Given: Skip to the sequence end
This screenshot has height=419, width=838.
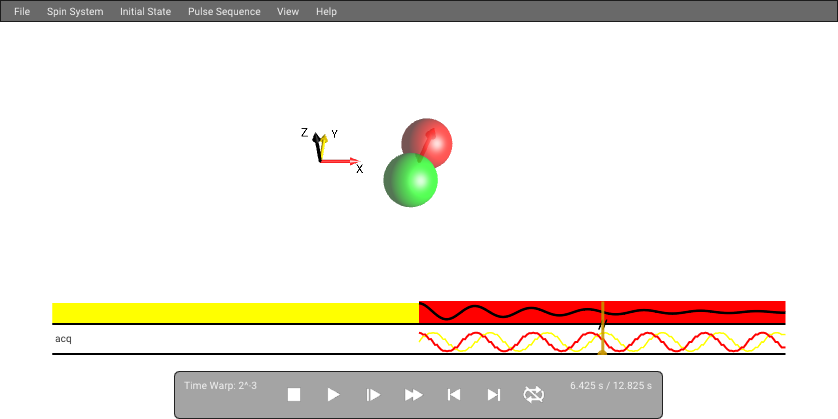Looking at the screenshot, I should pyautogui.click(x=494, y=395).
